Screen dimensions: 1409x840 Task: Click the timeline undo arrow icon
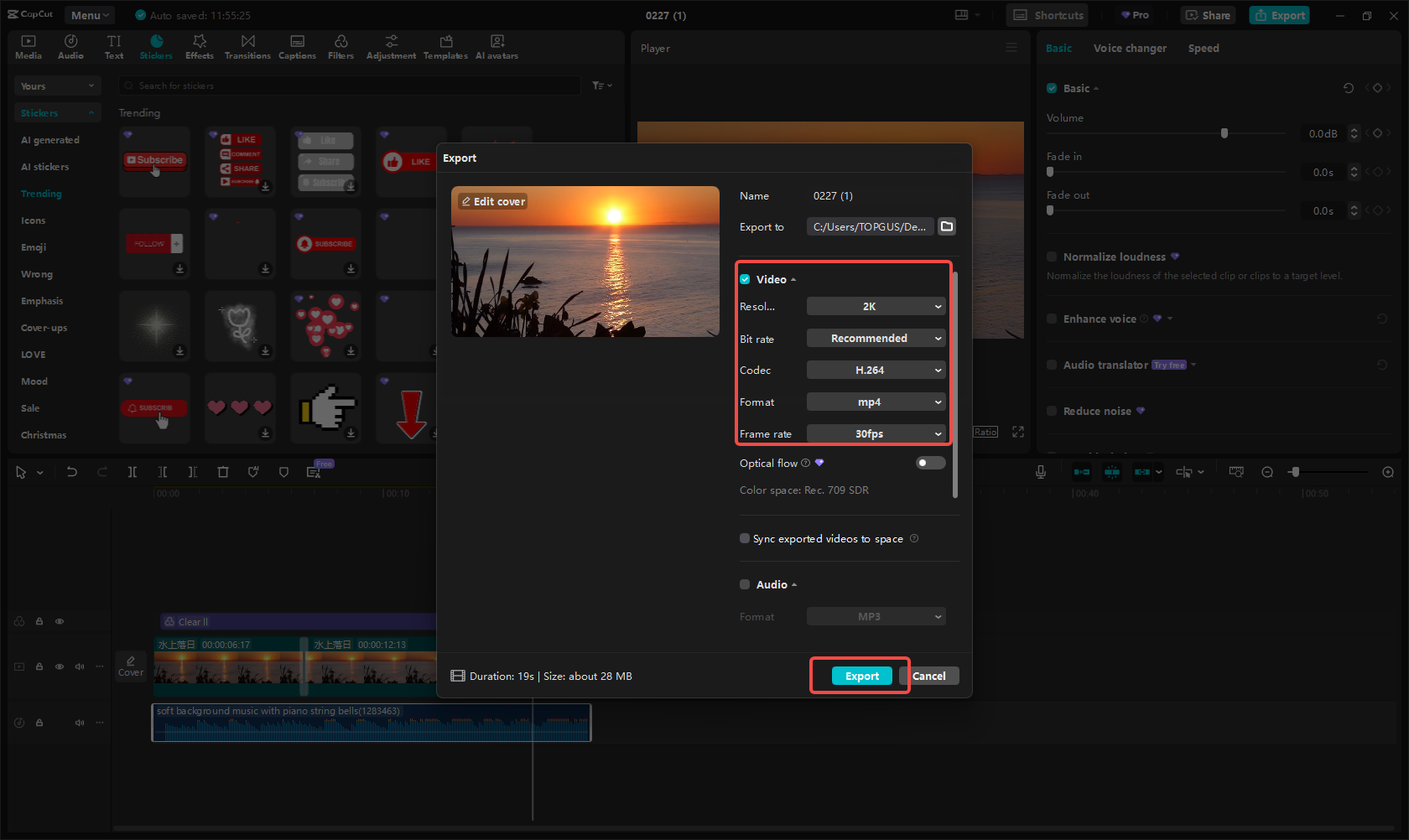[72, 472]
